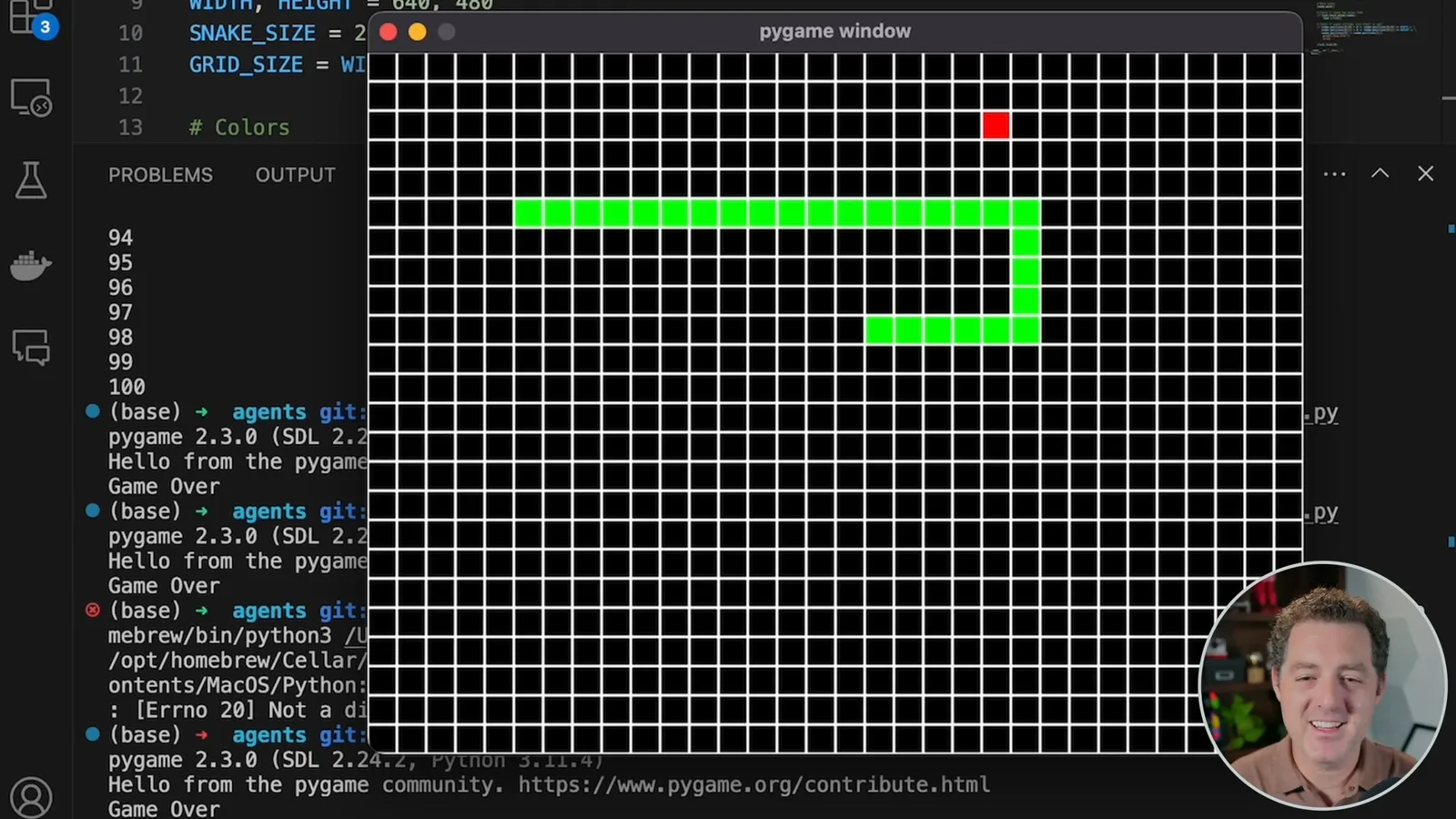Close the pygame window red button

(388, 32)
